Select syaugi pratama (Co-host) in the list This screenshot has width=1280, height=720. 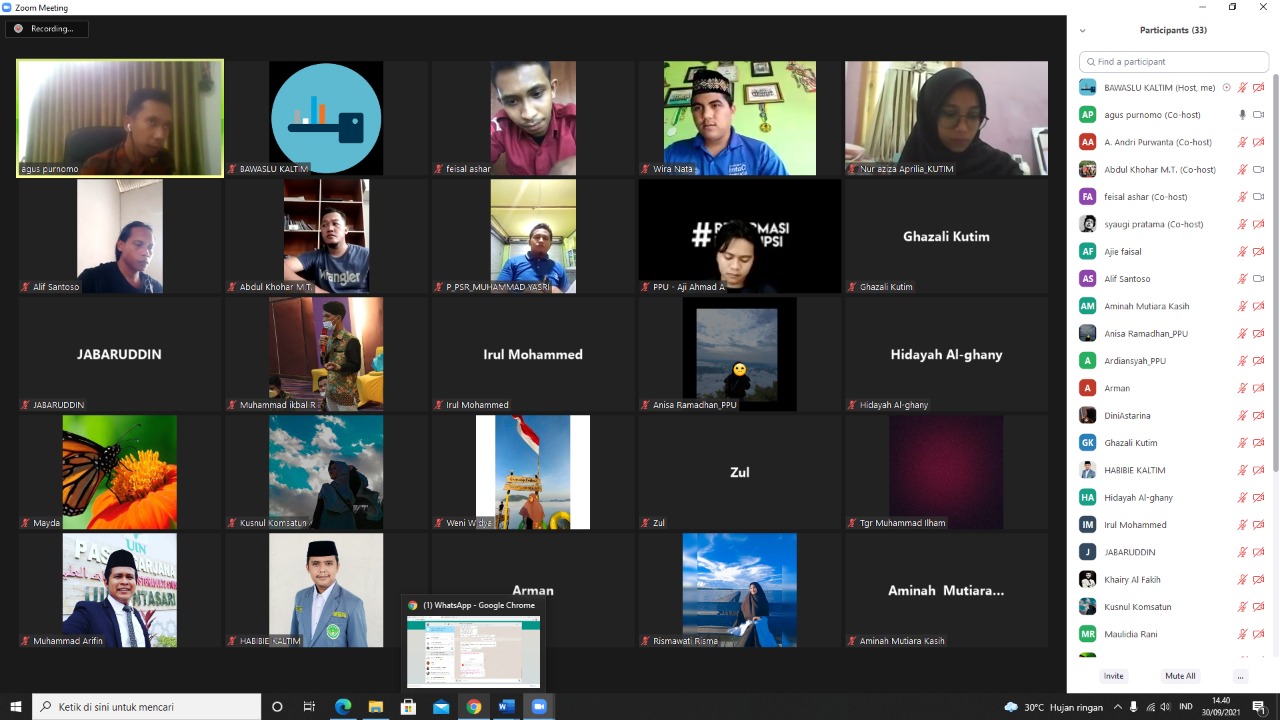pos(1153,225)
